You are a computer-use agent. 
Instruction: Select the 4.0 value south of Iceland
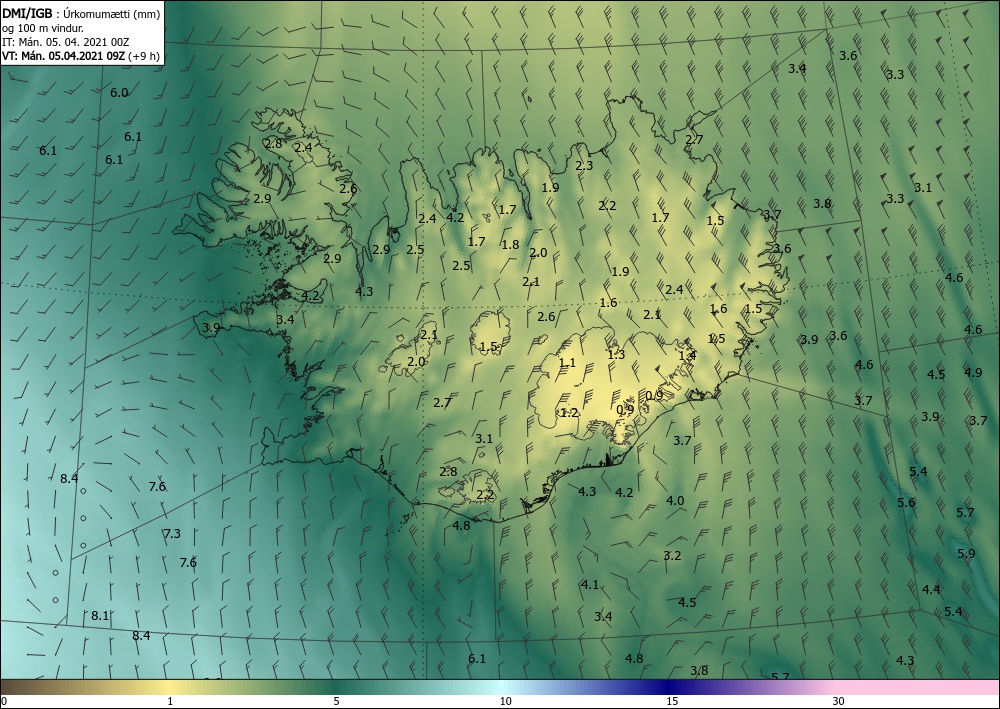[x=675, y=501]
